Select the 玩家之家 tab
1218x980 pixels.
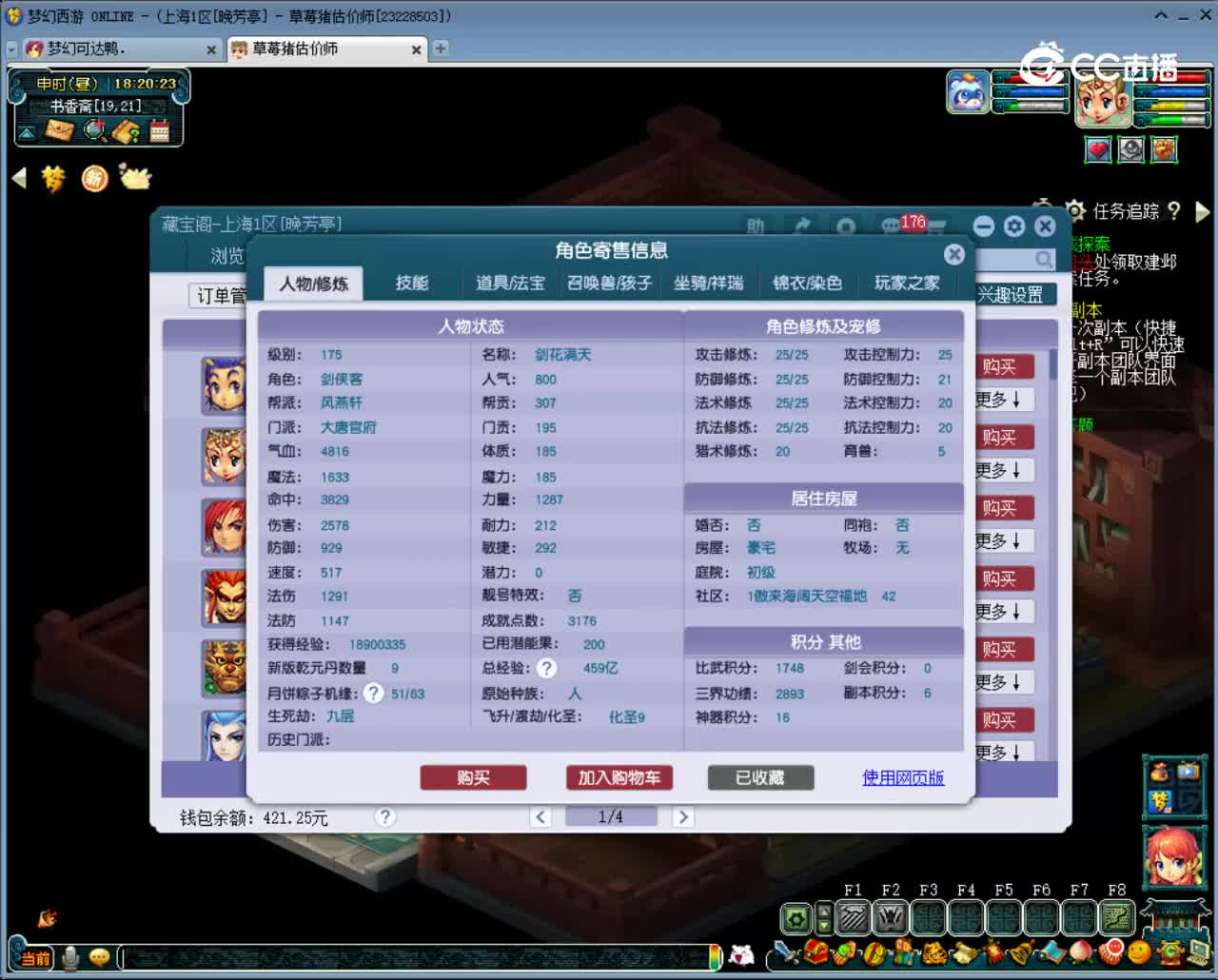pyautogui.click(x=907, y=283)
